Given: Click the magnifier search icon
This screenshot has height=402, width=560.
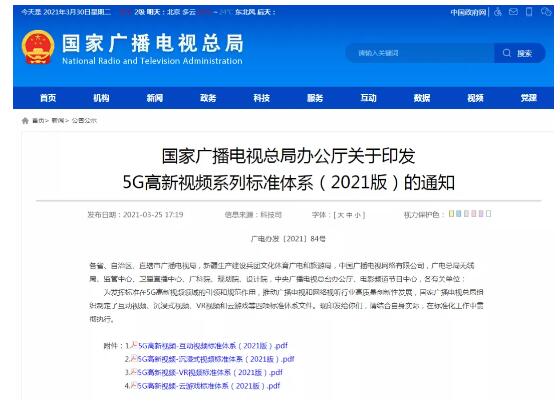Looking at the screenshot, I should pos(506,53).
